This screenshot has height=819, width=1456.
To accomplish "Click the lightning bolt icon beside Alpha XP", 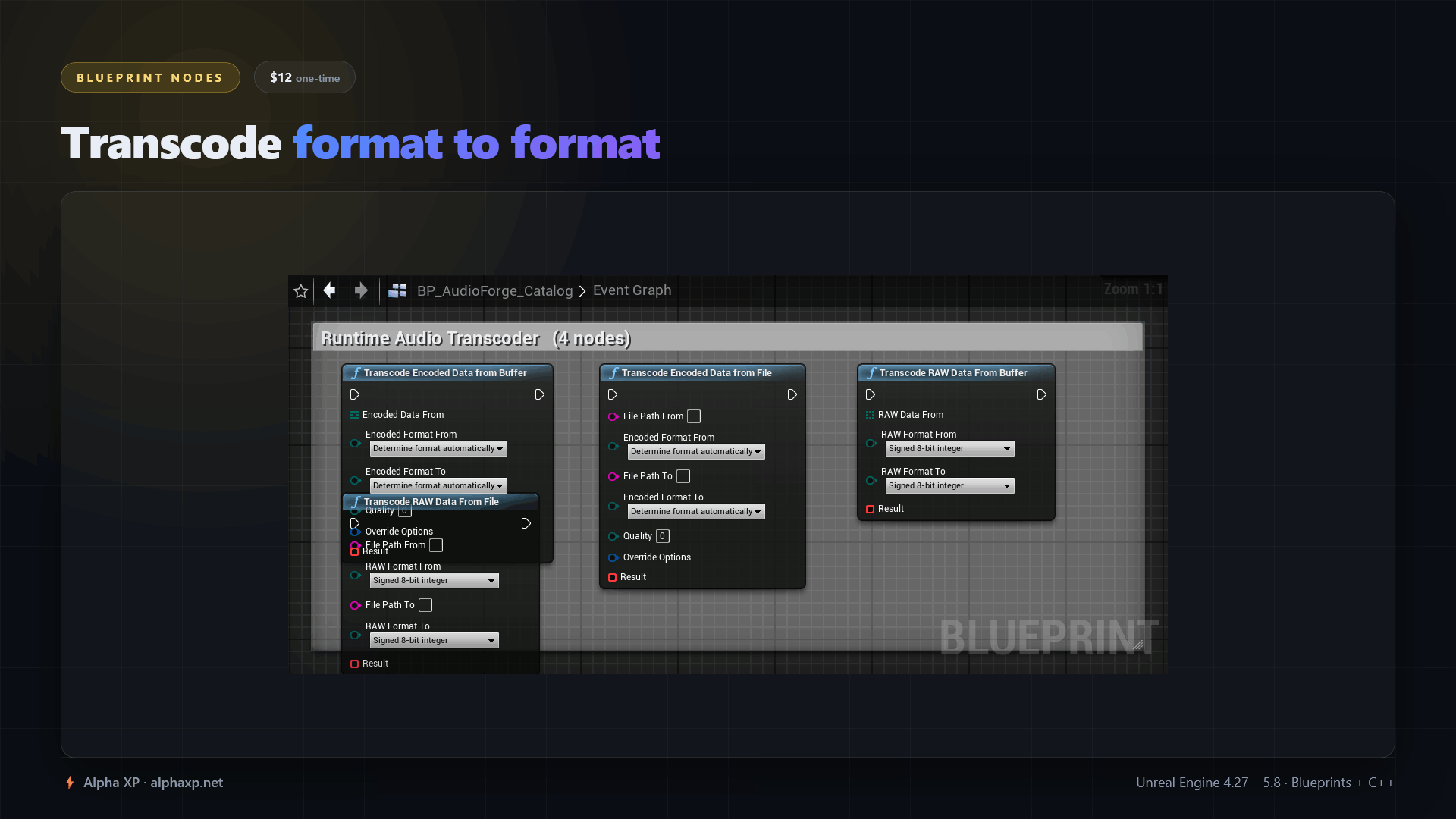I will (70, 783).
